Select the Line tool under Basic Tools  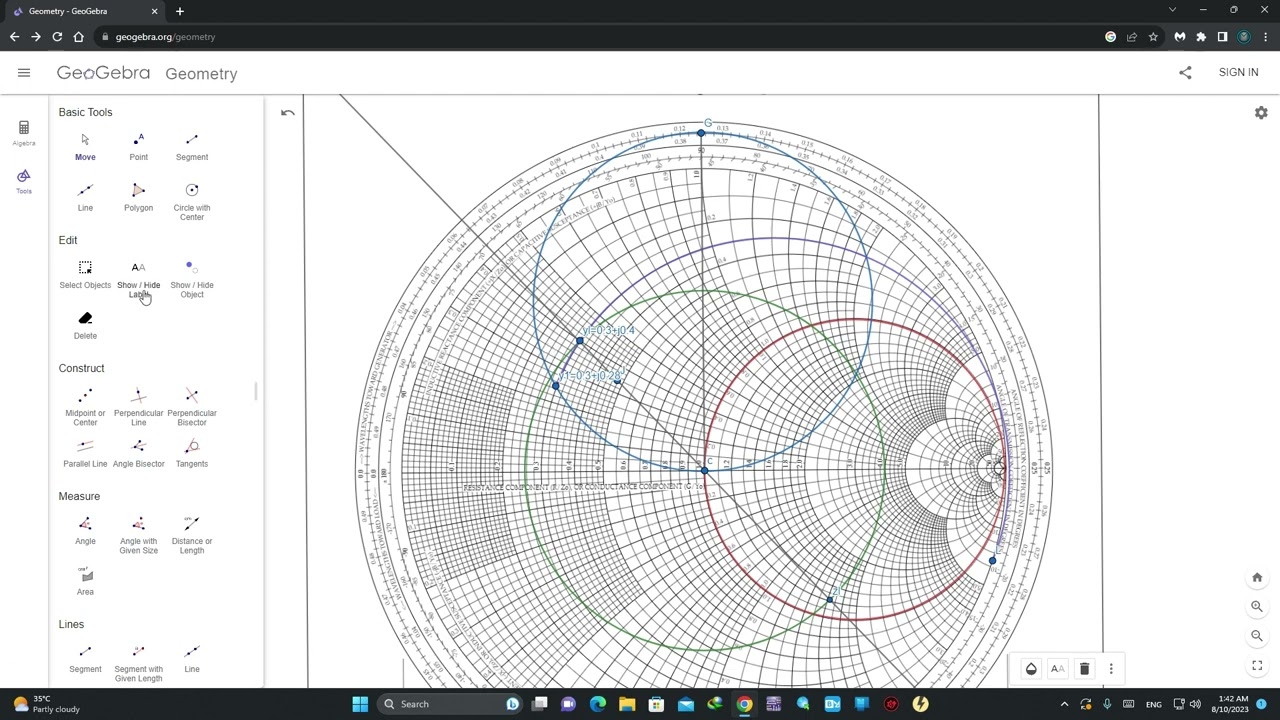pos(85,197)
